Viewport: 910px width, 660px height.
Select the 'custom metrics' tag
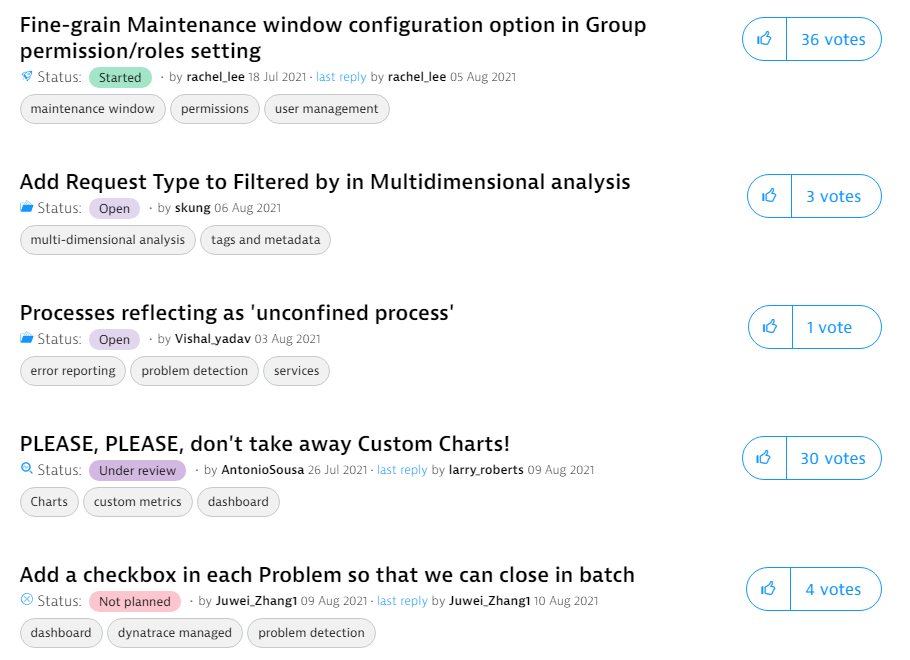pos(138,502)
